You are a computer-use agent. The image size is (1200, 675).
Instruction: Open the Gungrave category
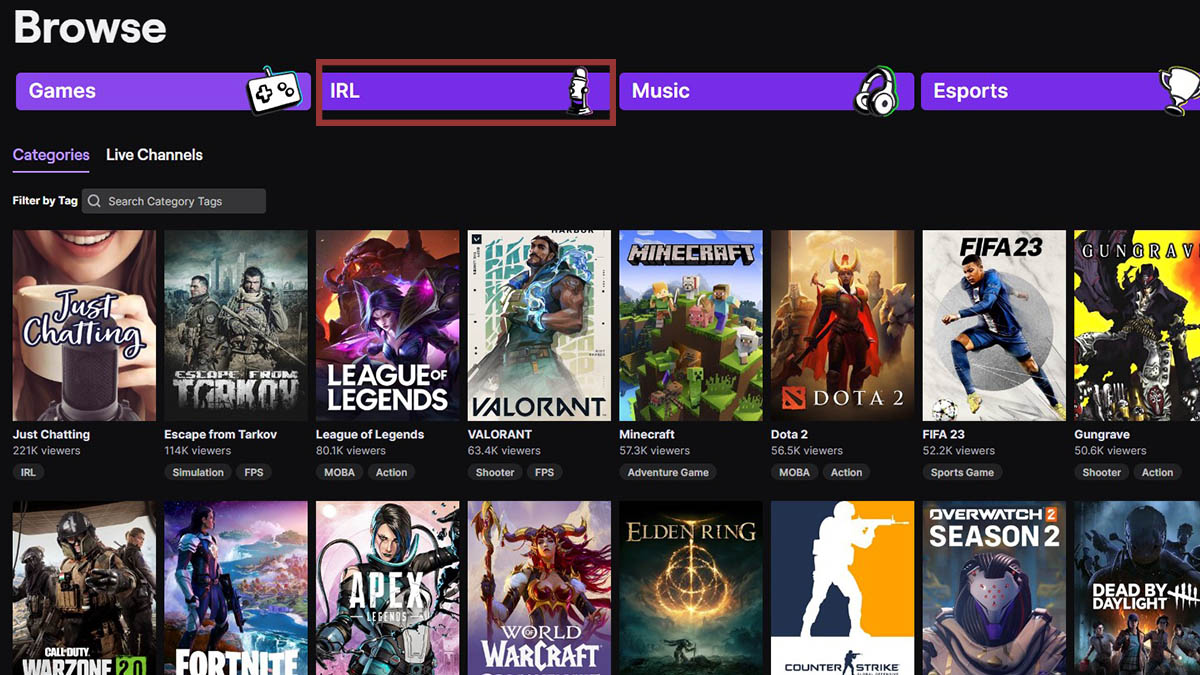point(1140,325)
